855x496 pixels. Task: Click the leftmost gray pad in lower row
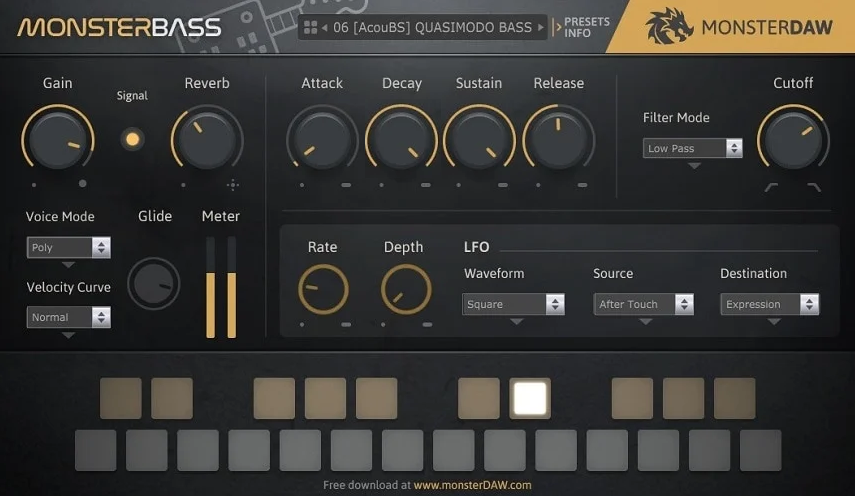click(95, 450)
